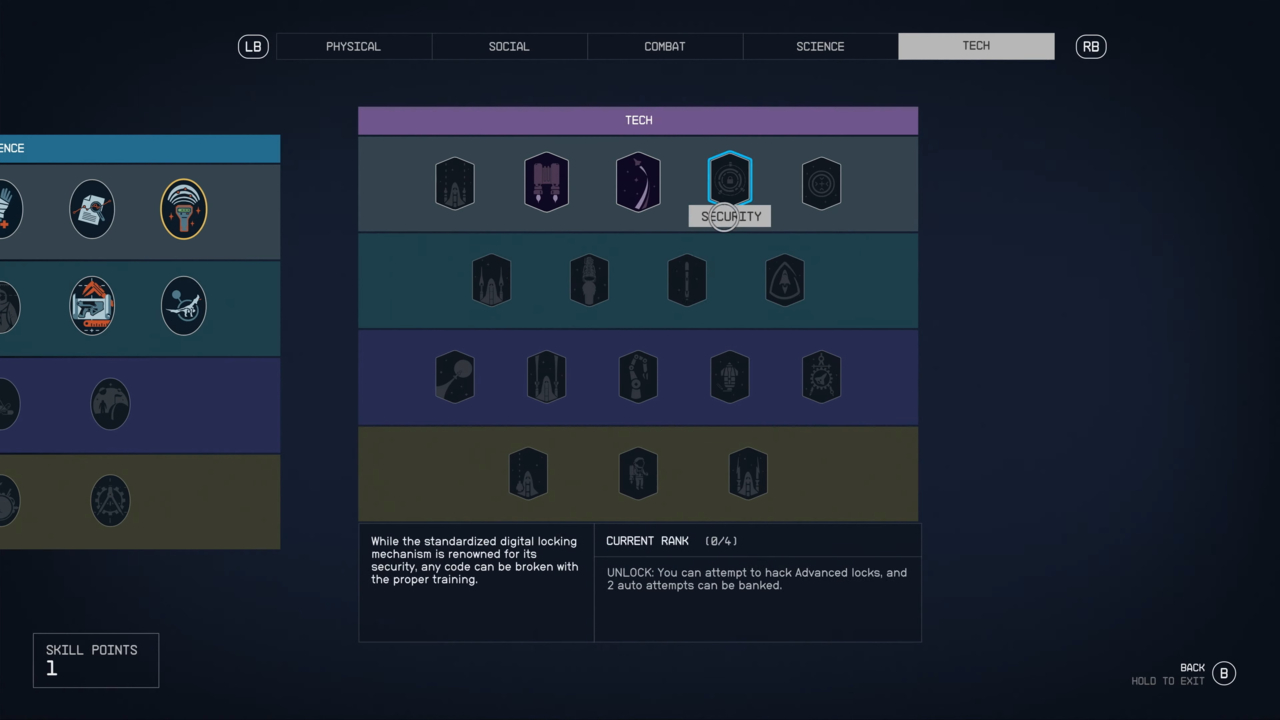Select the Special Projects skill icon

tap(110, 500)
